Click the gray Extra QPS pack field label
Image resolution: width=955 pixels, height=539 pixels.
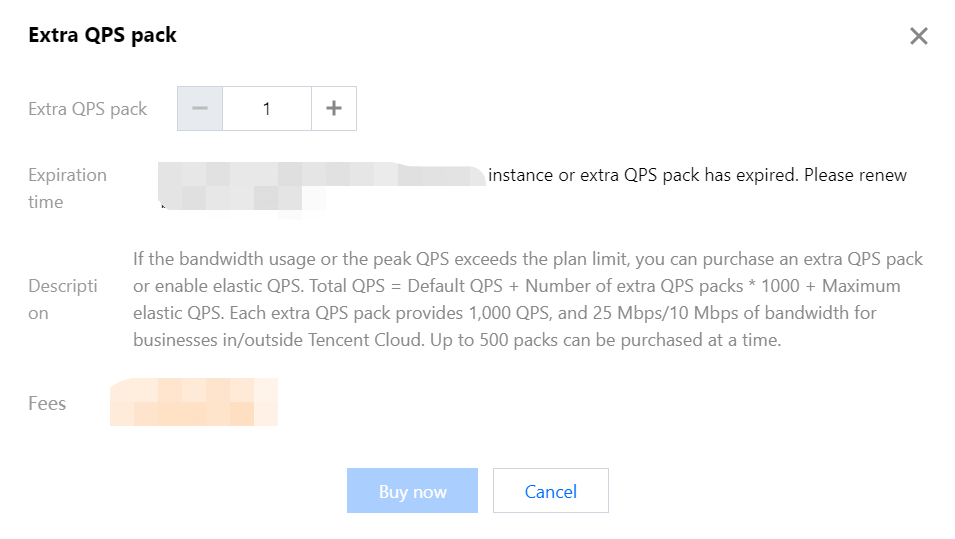pyautogui.click(x=87, y=109)
